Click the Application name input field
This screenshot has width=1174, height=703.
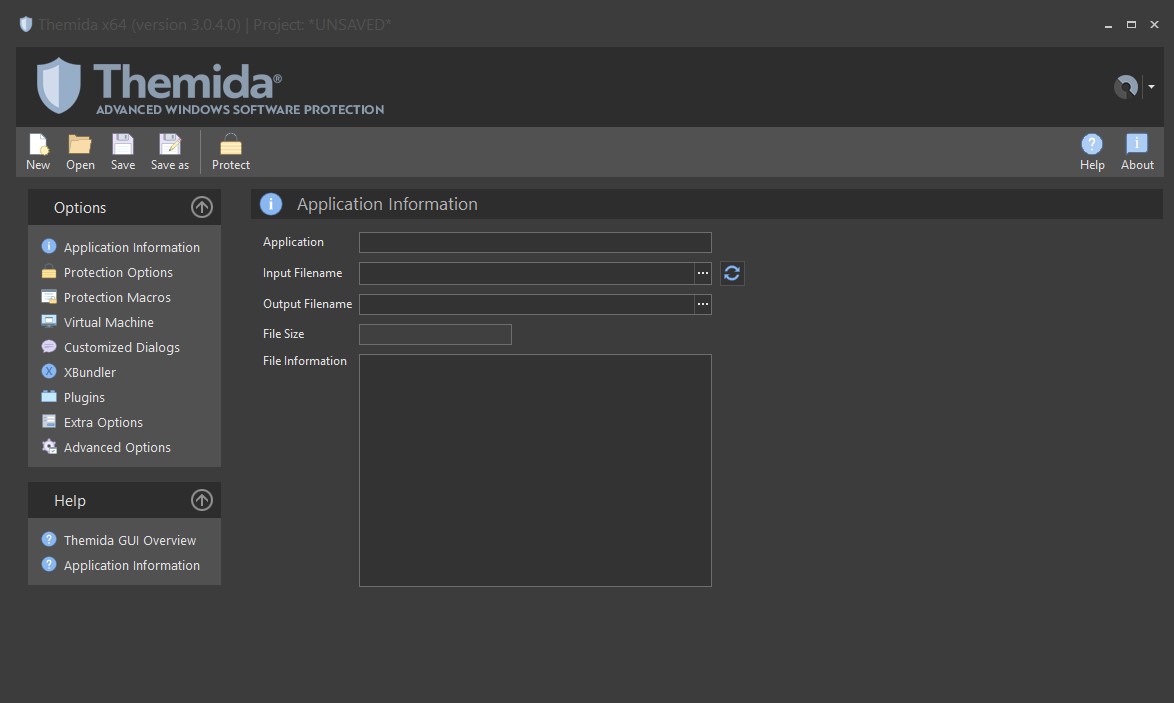pyautogui.click(x=535, y=242)
